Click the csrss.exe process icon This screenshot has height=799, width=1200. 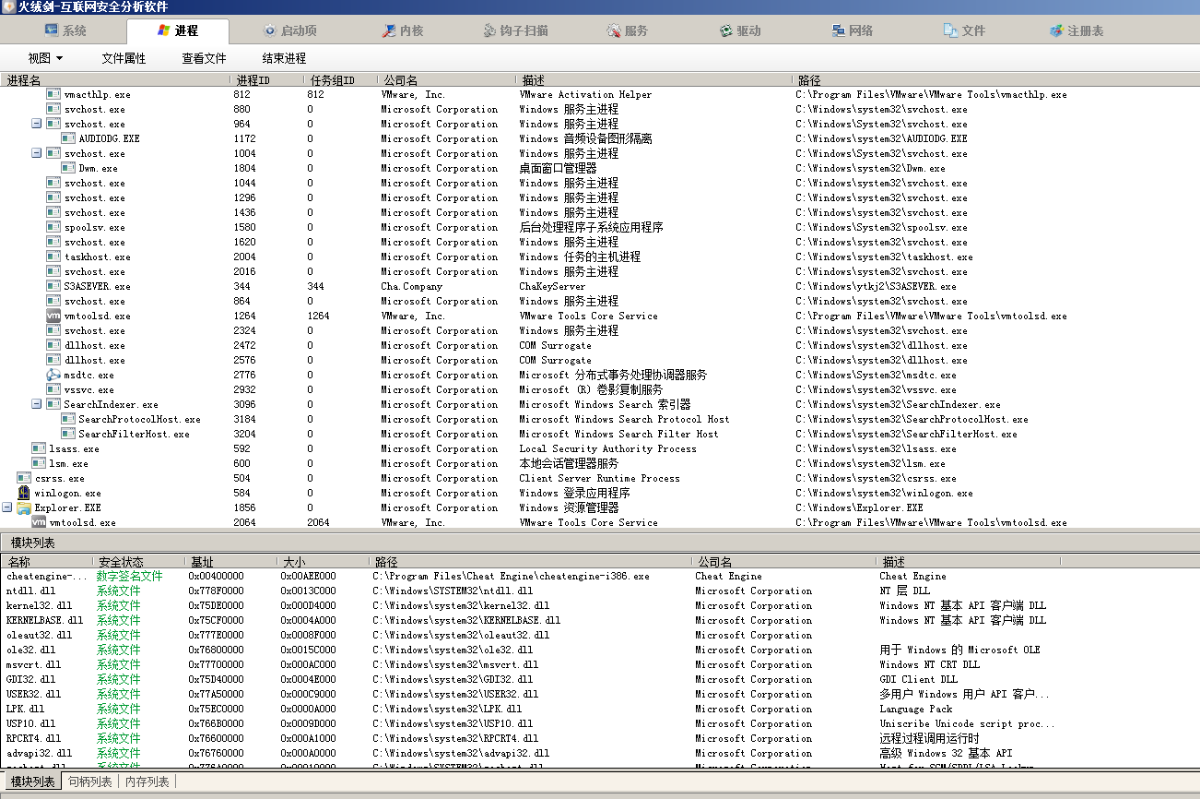click(24, 479)
